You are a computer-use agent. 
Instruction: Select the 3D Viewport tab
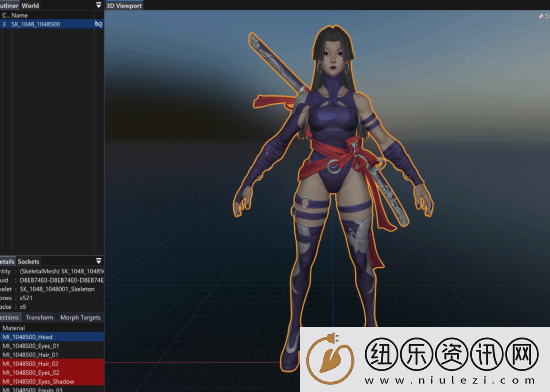tap(124, 6)
